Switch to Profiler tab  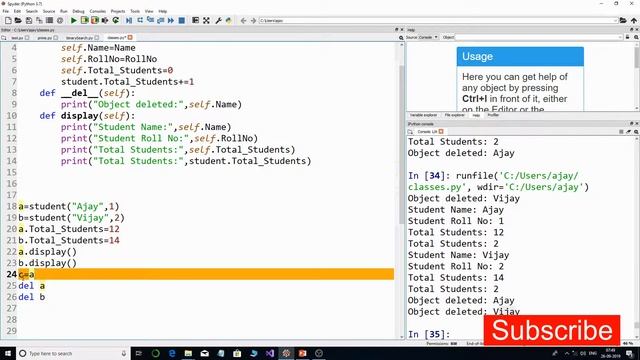[493, 116]
